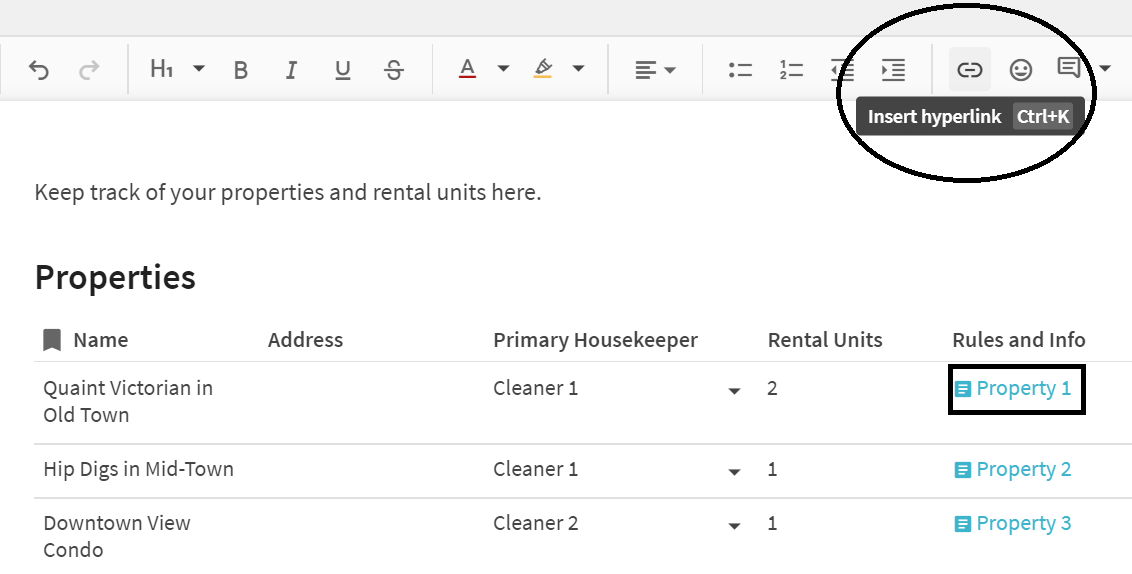Select the Primary Housekeeper column header
Image resolution: width=1132 pixels, height=574 pixels.
tap(596, 340)
